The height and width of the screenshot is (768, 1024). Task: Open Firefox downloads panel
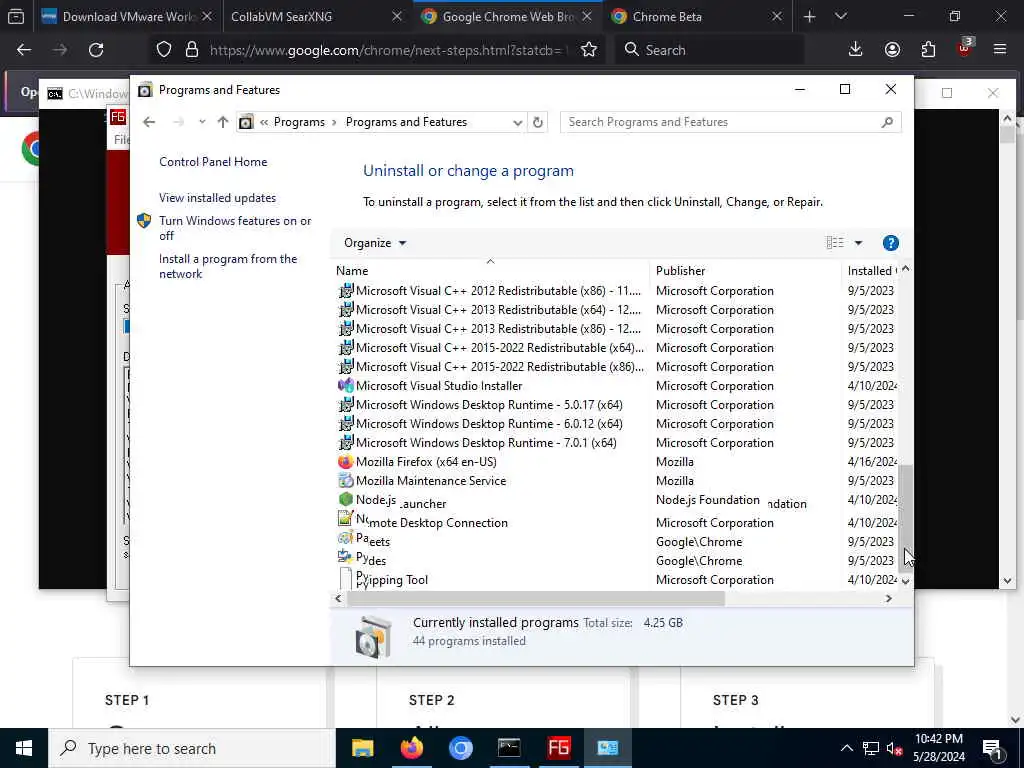coord(856,50)
